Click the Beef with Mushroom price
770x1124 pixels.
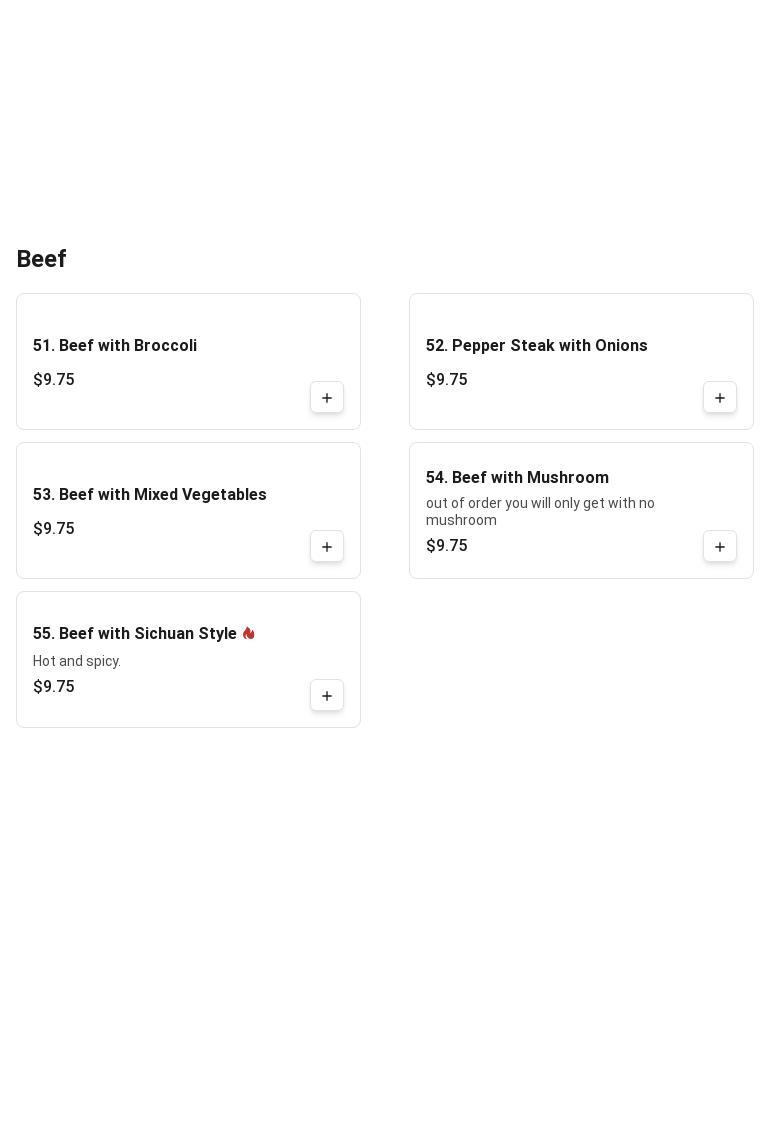tap(447, 546)
